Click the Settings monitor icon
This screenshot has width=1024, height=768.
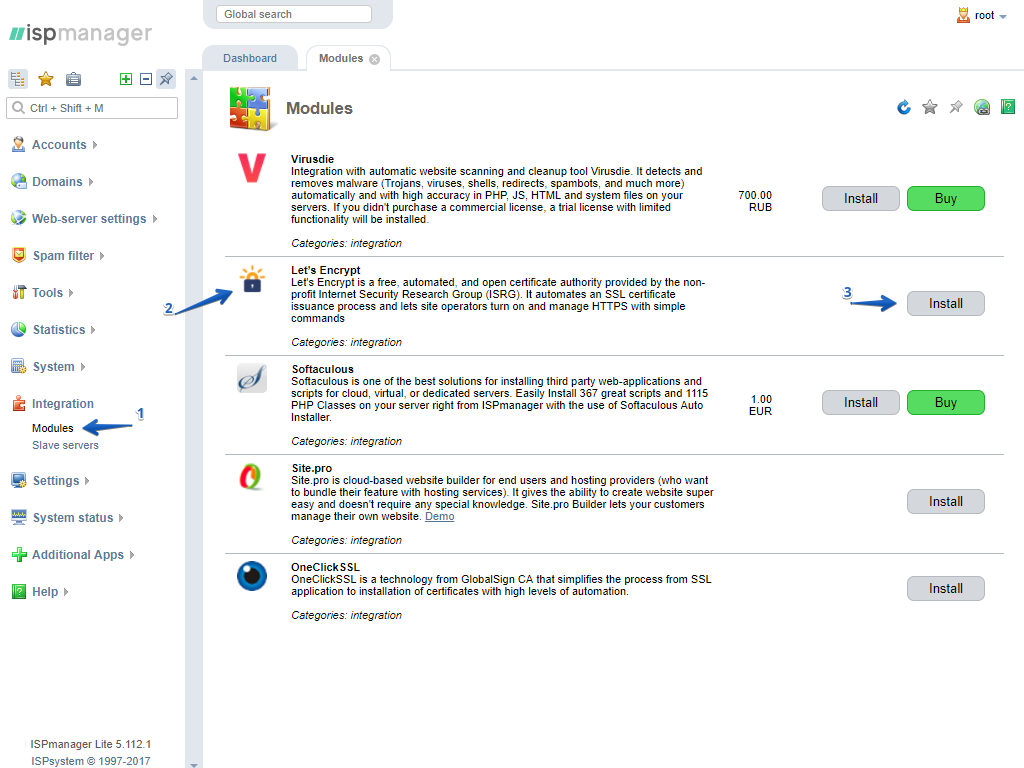[x=18, y=481]
